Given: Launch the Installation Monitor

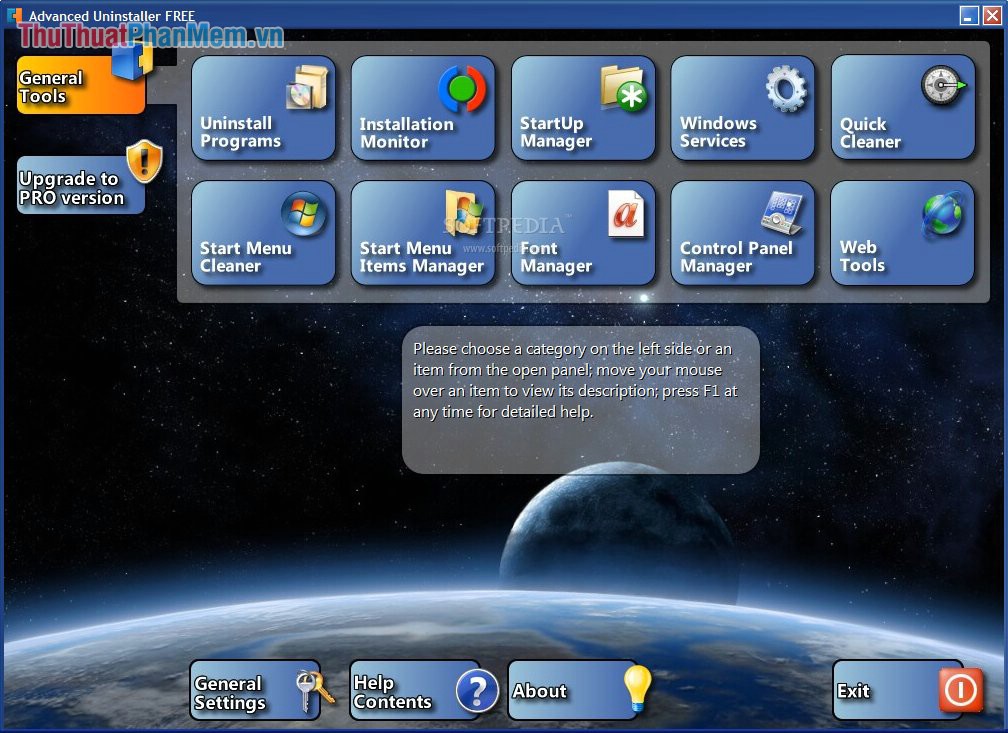Looking at the screenshot, I should pos(423,108).
